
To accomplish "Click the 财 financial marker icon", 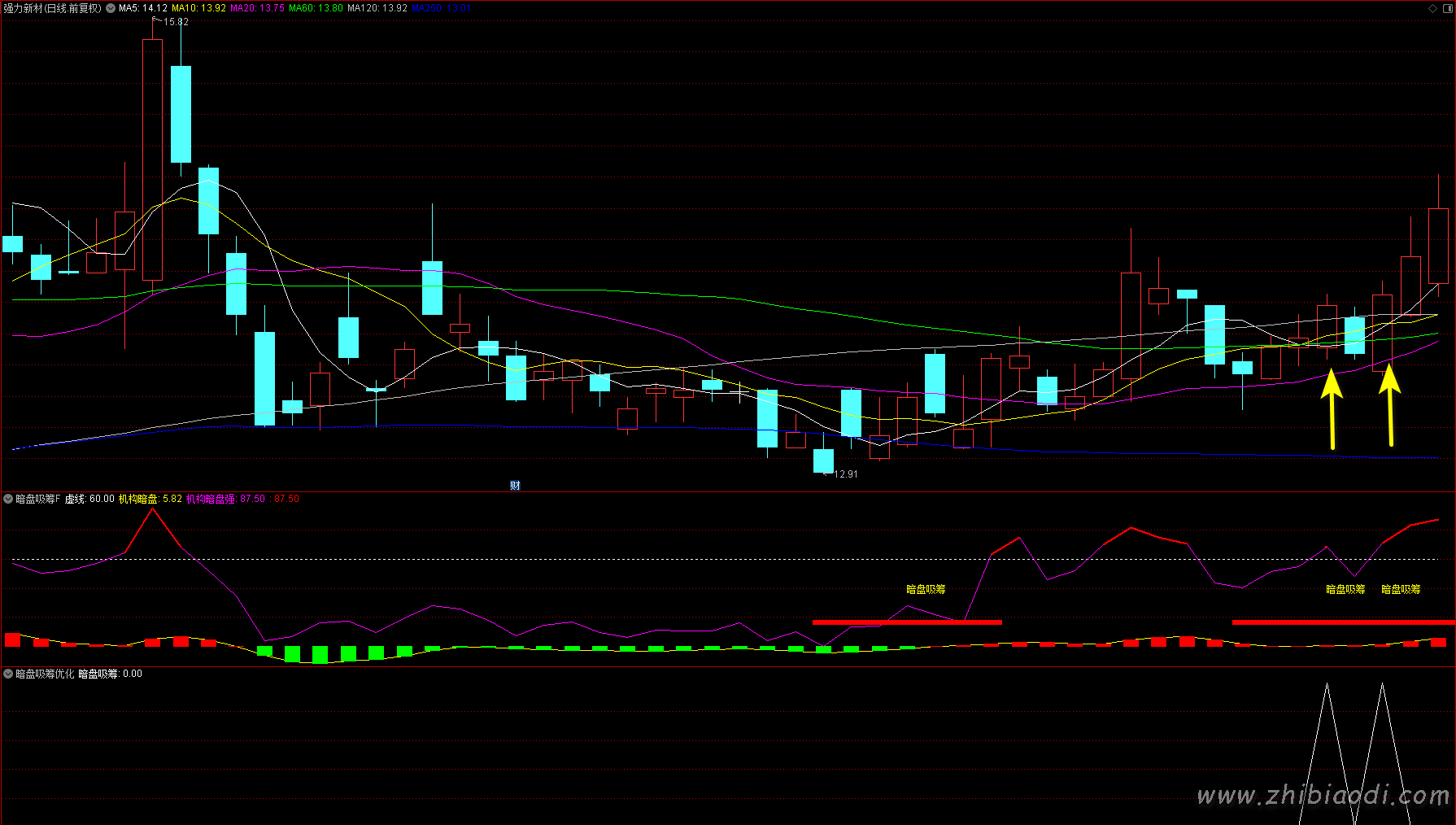I will 515,486.
